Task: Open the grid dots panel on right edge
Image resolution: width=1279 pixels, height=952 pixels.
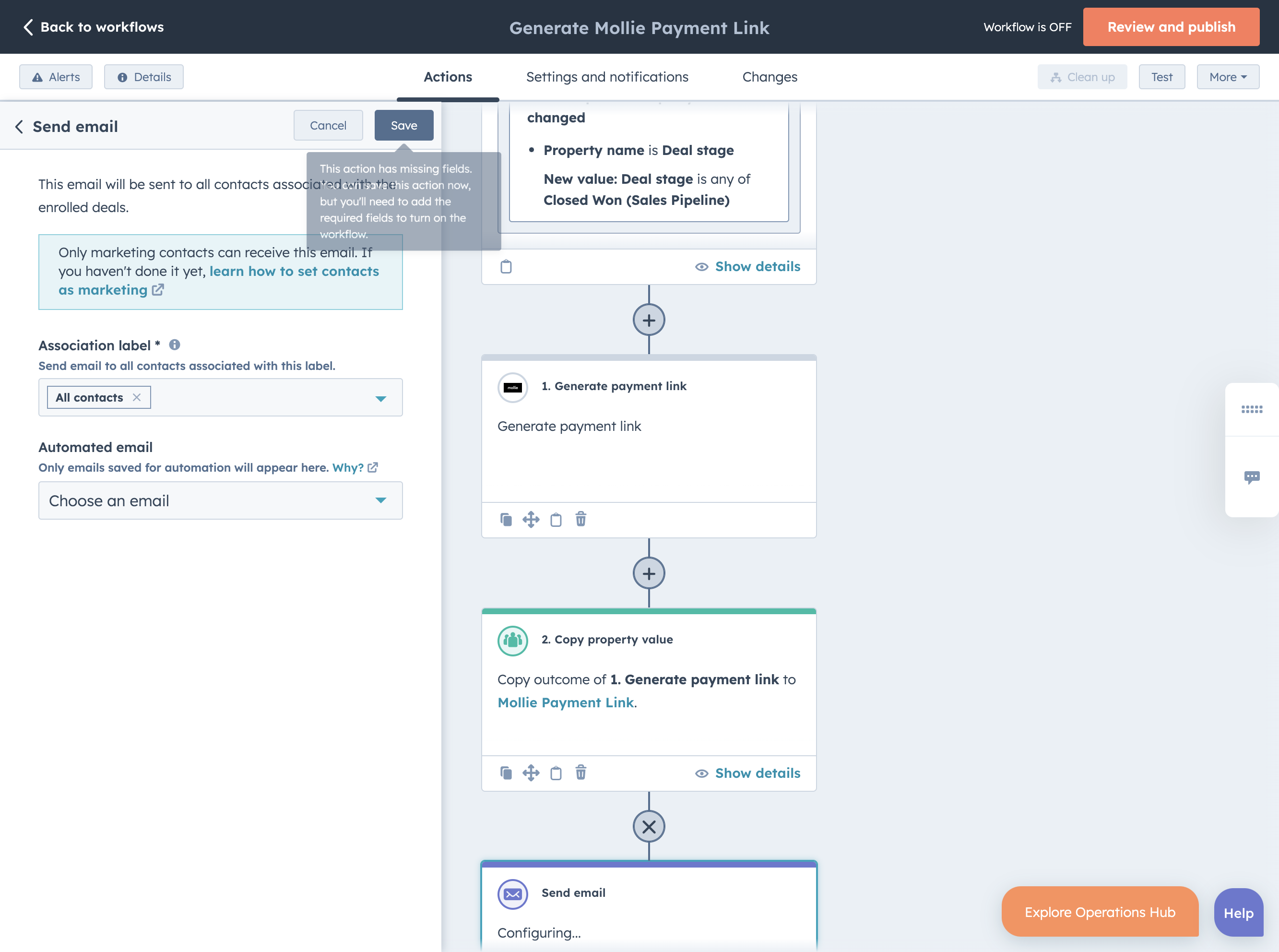Action: [1251, 409]
